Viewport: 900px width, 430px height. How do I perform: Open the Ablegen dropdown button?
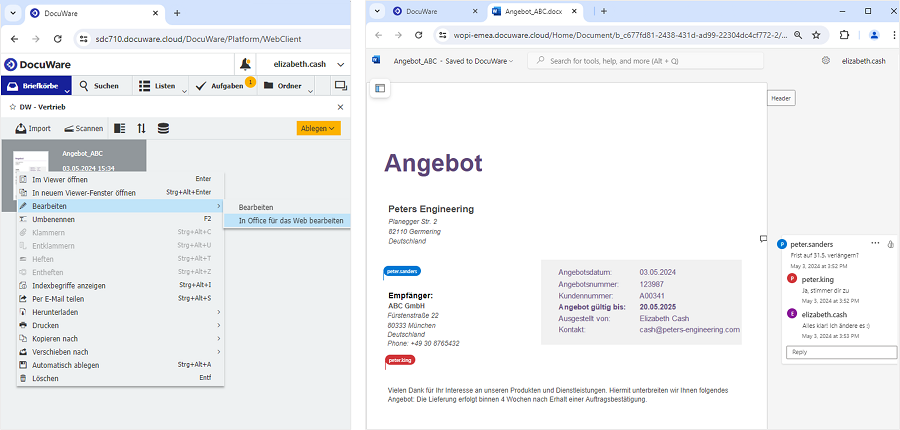[x=319, y=129]
